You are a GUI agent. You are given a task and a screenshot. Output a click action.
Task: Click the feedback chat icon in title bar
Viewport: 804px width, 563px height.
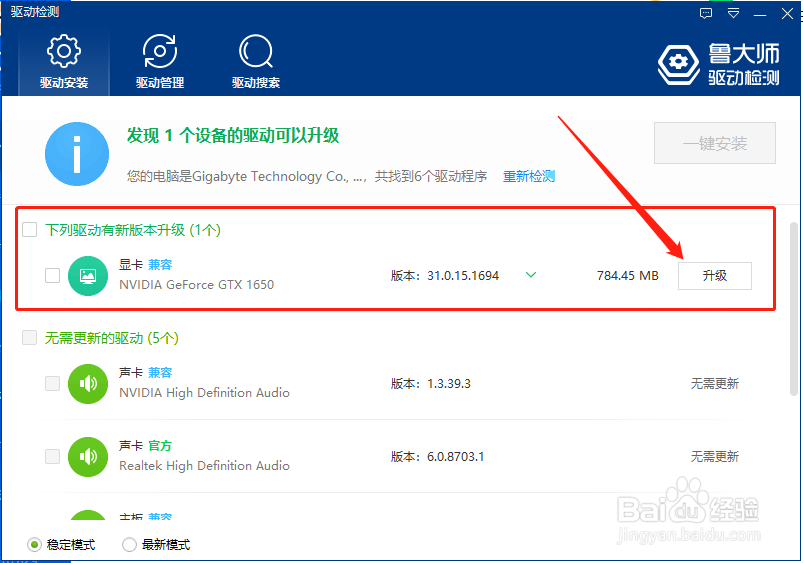706,13
